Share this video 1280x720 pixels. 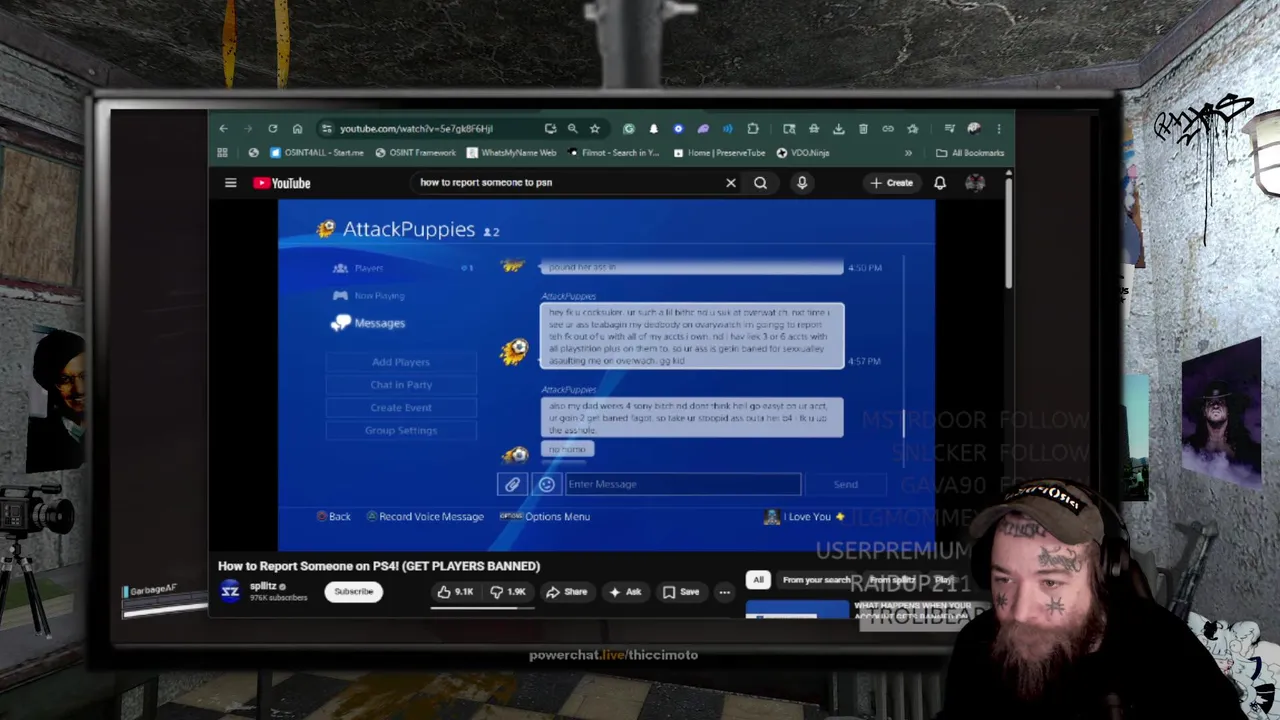point(566,592)
